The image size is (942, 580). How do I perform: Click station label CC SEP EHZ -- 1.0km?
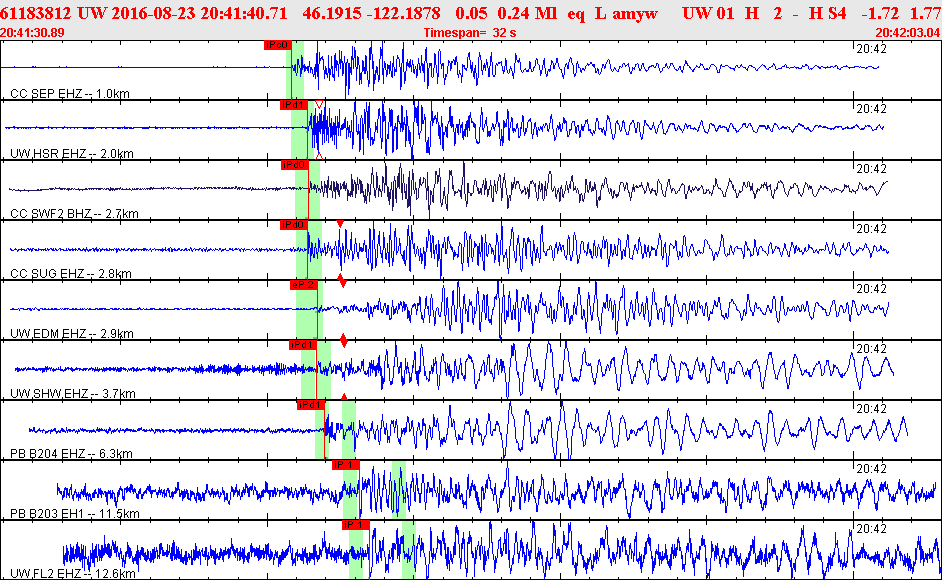(70, 94)
